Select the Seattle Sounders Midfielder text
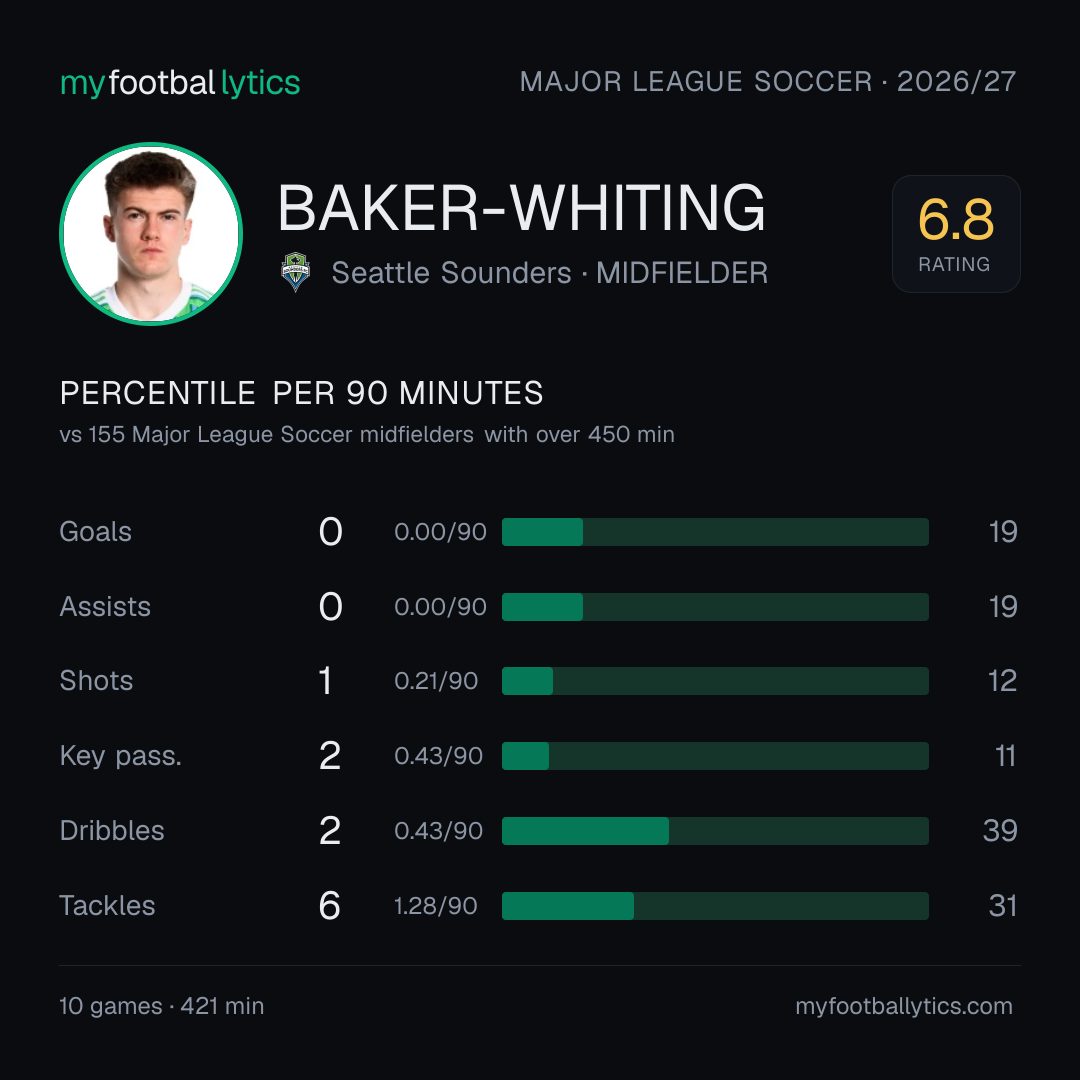1080x1080 pixels. point(550,273)
